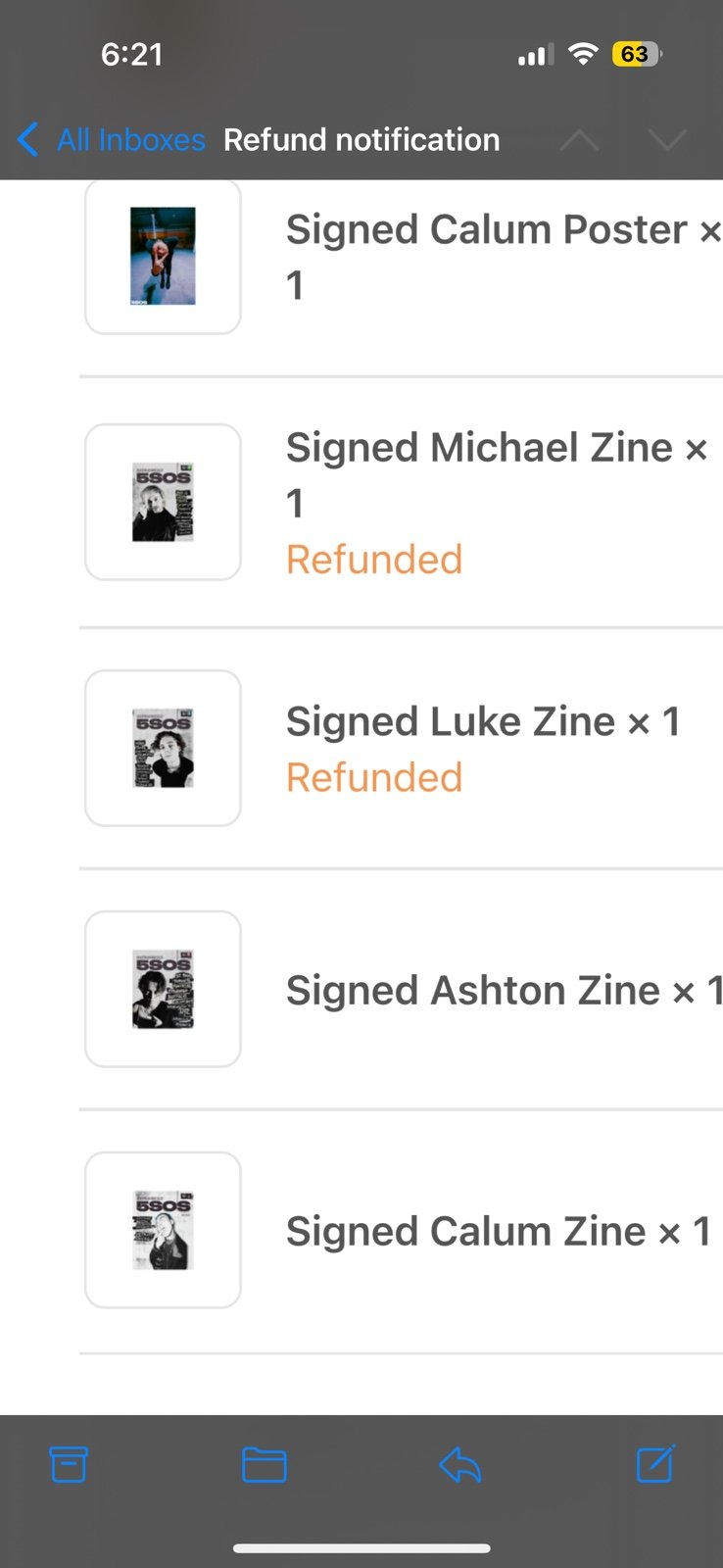Go to previous message with up chevron

[x=580, y=140]
